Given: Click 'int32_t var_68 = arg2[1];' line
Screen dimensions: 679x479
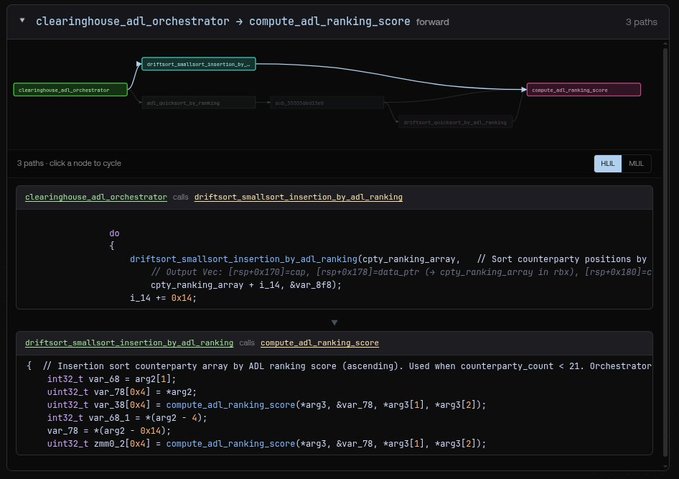Looking at the screenshot, I should click(x=112, y=379).
